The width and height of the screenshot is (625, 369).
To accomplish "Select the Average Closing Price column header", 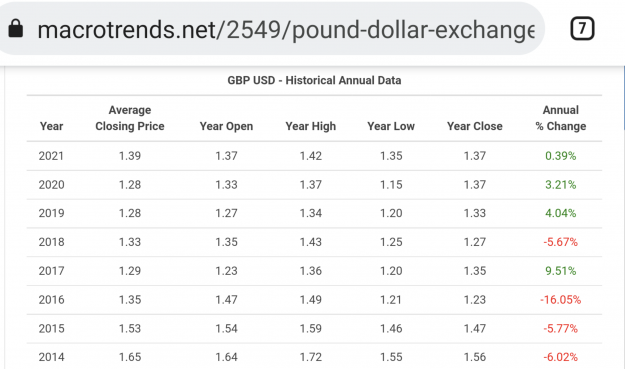I will point(130,118).
